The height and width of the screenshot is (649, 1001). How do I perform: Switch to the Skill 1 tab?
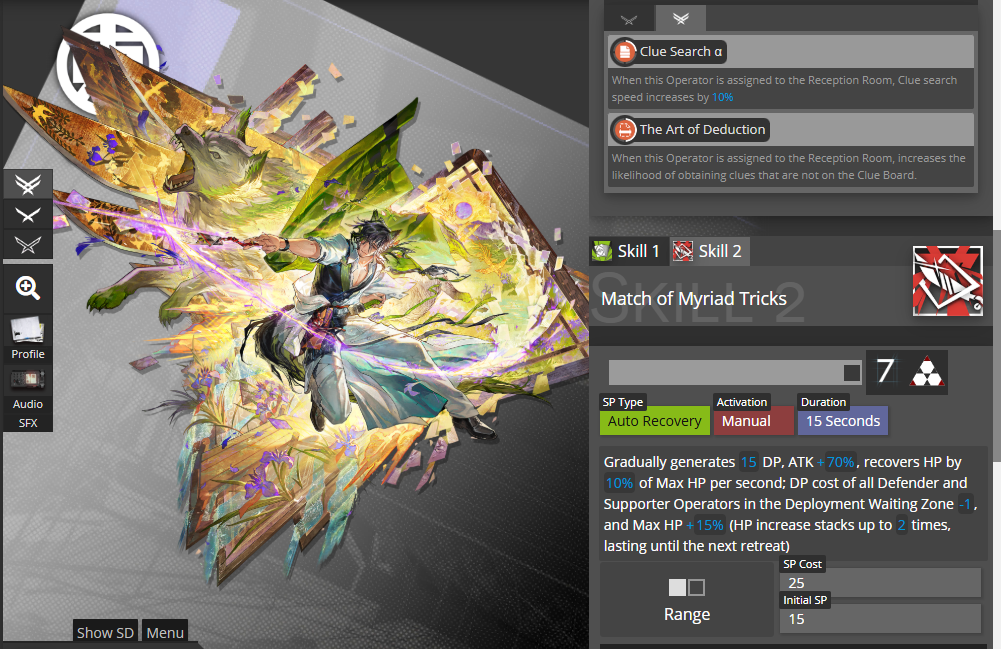[628, 251]
